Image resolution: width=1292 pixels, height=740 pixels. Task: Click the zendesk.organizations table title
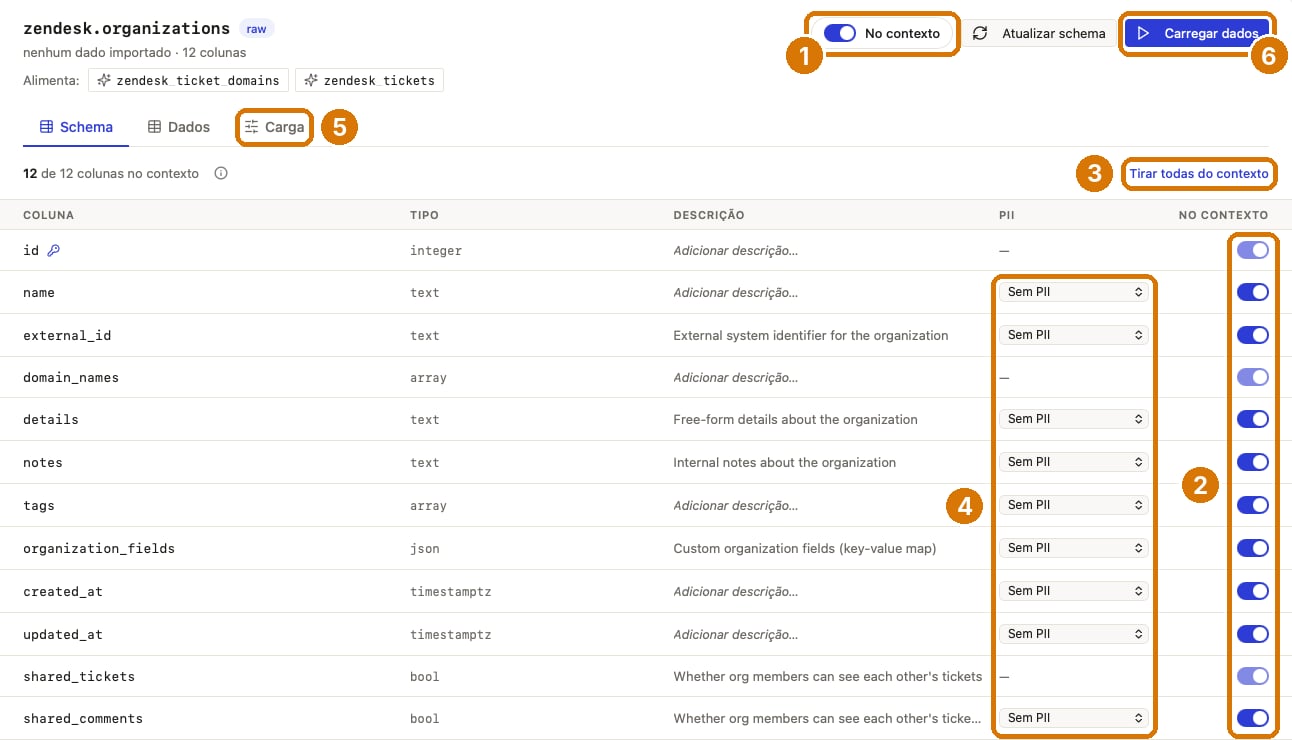click(x=126, y=28)
